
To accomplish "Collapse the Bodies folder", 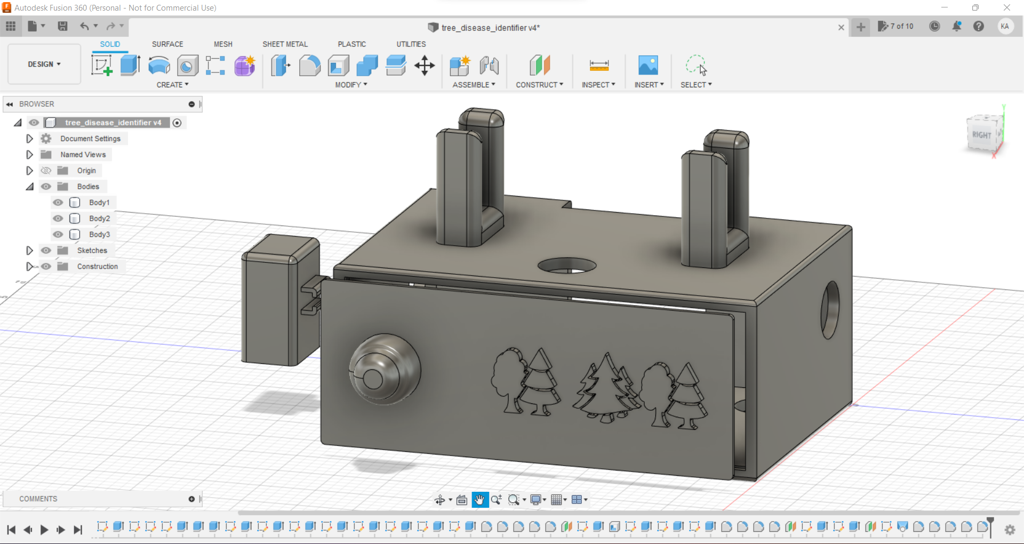I will [30, 187].
